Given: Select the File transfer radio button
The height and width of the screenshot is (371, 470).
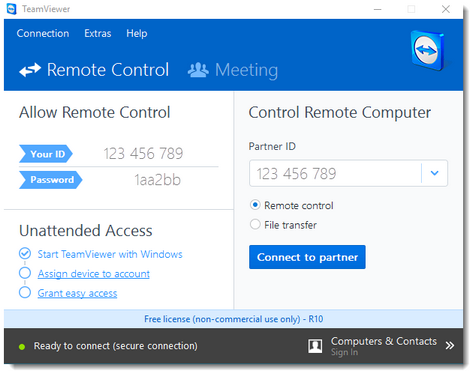Looking at the screenshot, I should pyautogui.click(x=255, y=224).
